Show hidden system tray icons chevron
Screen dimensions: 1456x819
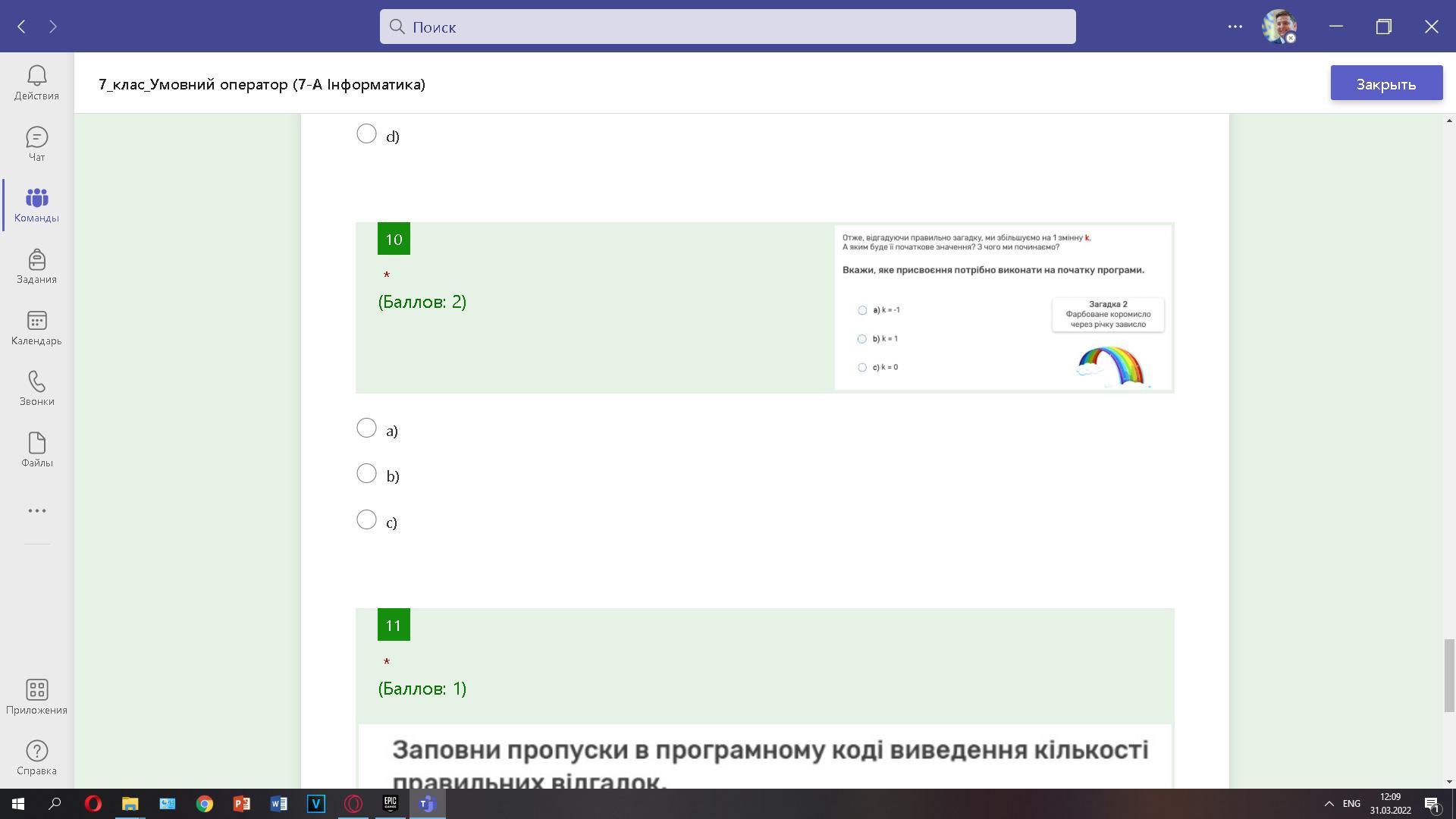pos(1329,804)
